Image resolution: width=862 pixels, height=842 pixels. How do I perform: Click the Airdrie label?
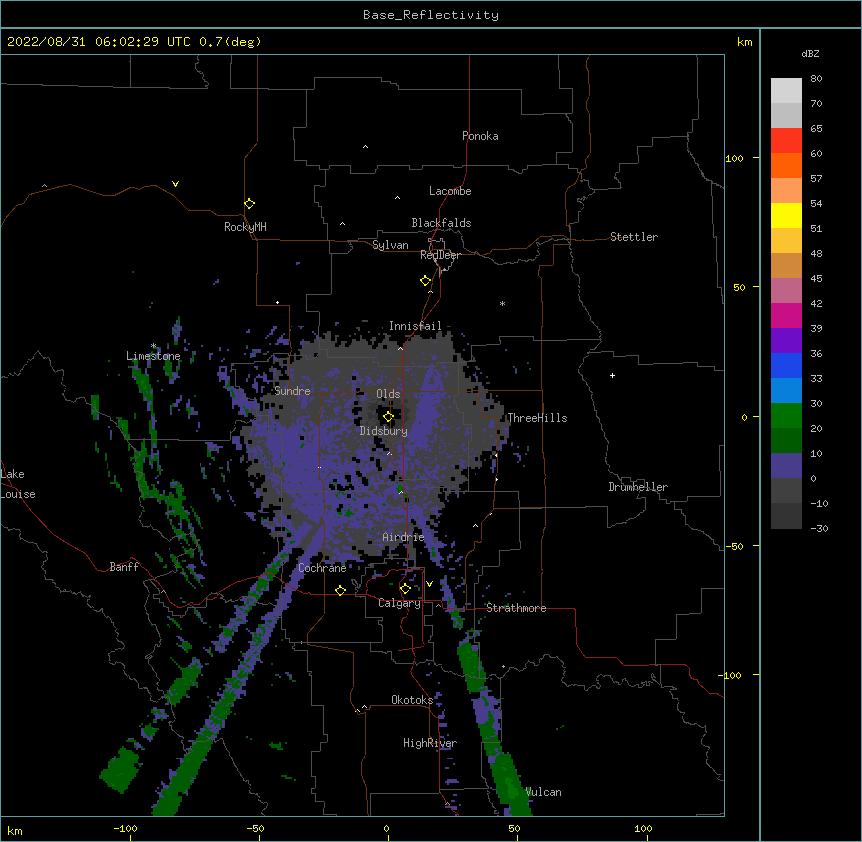(403, 537)
